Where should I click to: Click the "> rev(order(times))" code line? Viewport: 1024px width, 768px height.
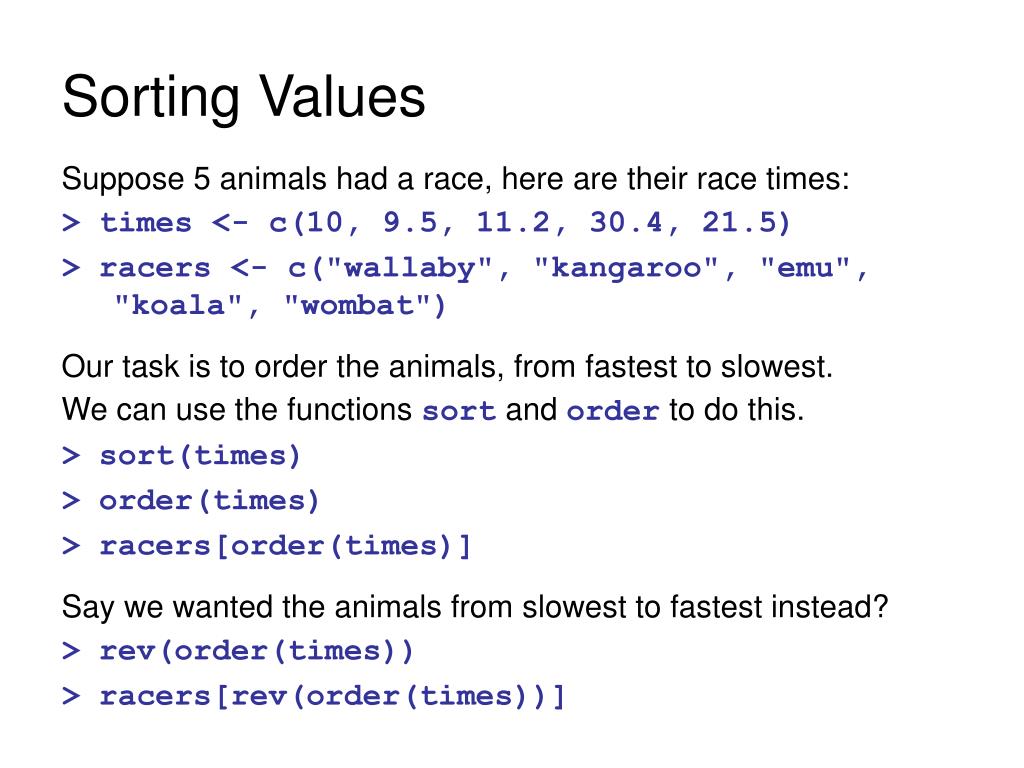tap(238, 651)
